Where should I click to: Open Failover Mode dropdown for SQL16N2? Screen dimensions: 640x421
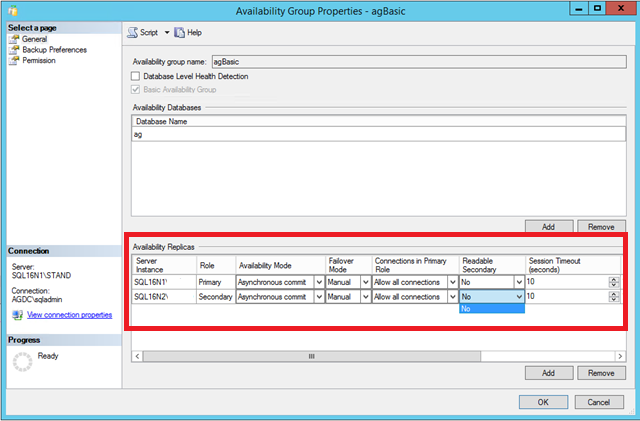(x=366, y=297)
